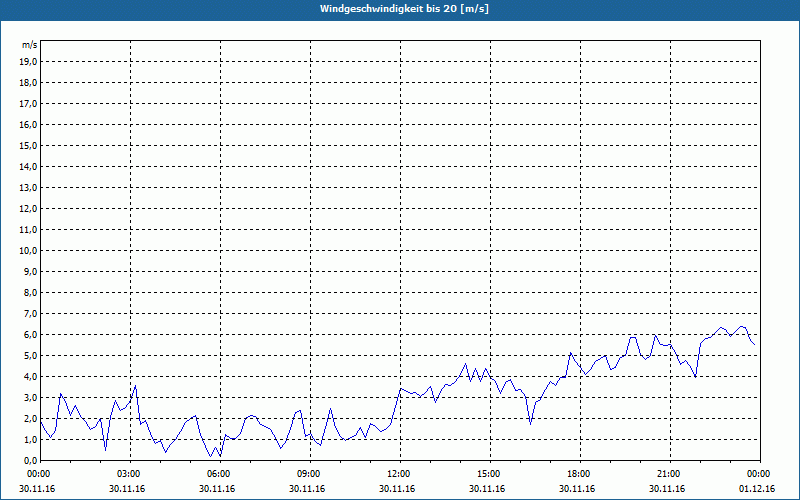The image size is (800, 500).
Task: Click the y-axis value "13,0"
Action: 28,188
